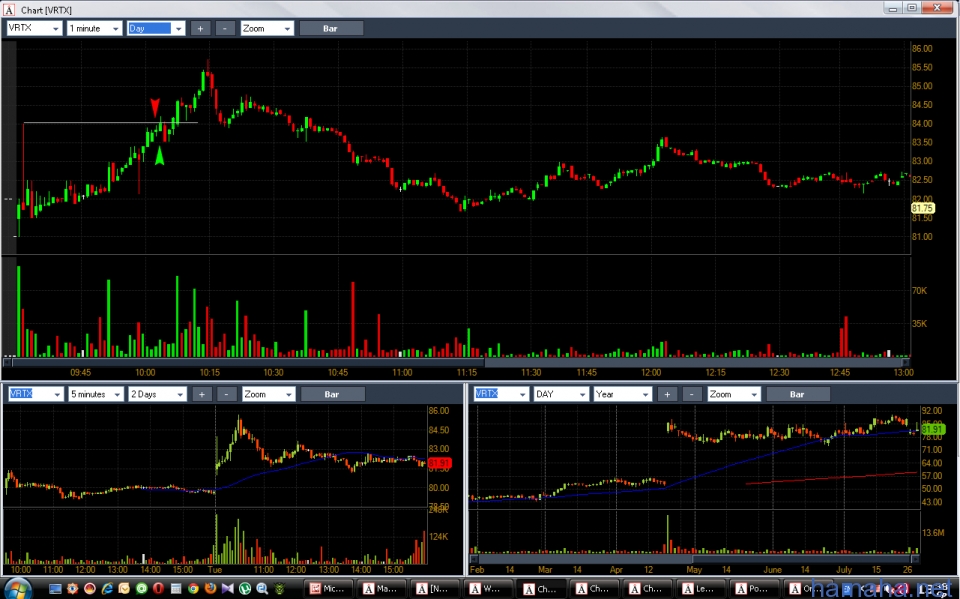Click the orange eye taskbar icon
Screen dimensions: 960x599
72,589
